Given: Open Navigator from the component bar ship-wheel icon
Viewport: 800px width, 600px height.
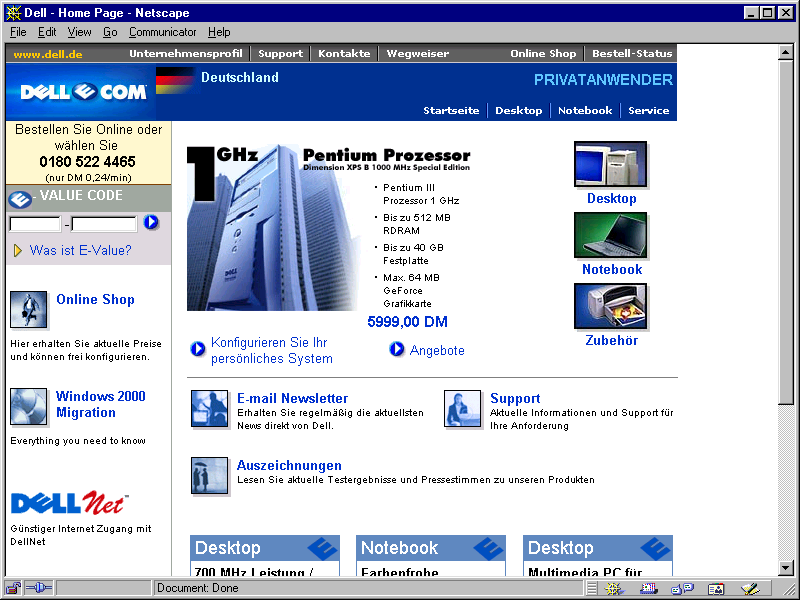Looking at the screenshot, I should click(614, 589).
